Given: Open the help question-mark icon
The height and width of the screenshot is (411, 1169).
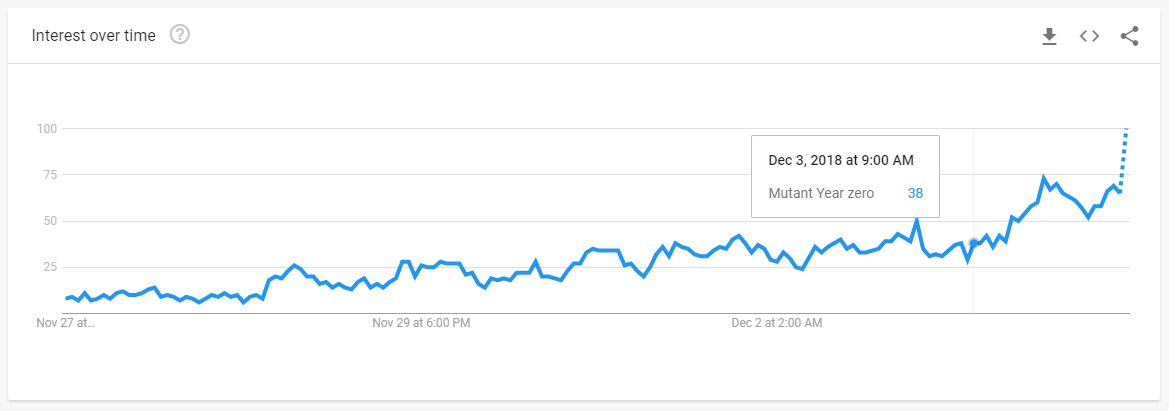Looking at the screenshot, I should tap(180, 34).
